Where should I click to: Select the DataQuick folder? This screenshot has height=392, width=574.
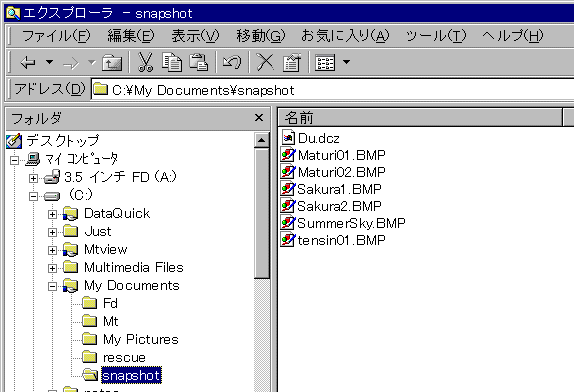pos(117,213)
